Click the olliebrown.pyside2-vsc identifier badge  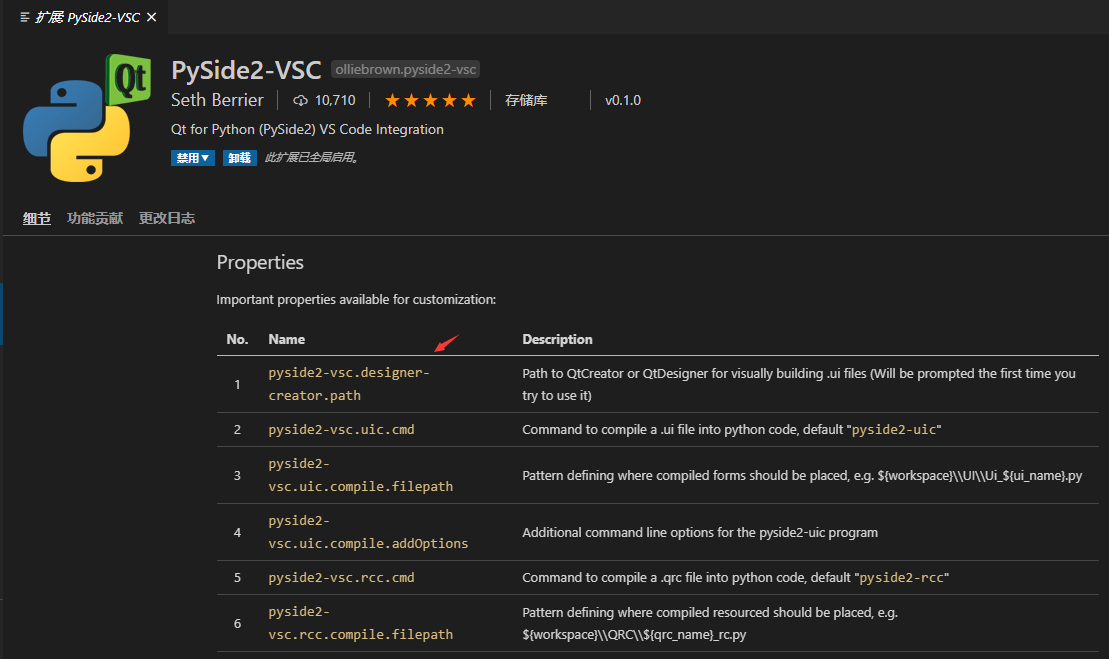[x=406, y=70]
